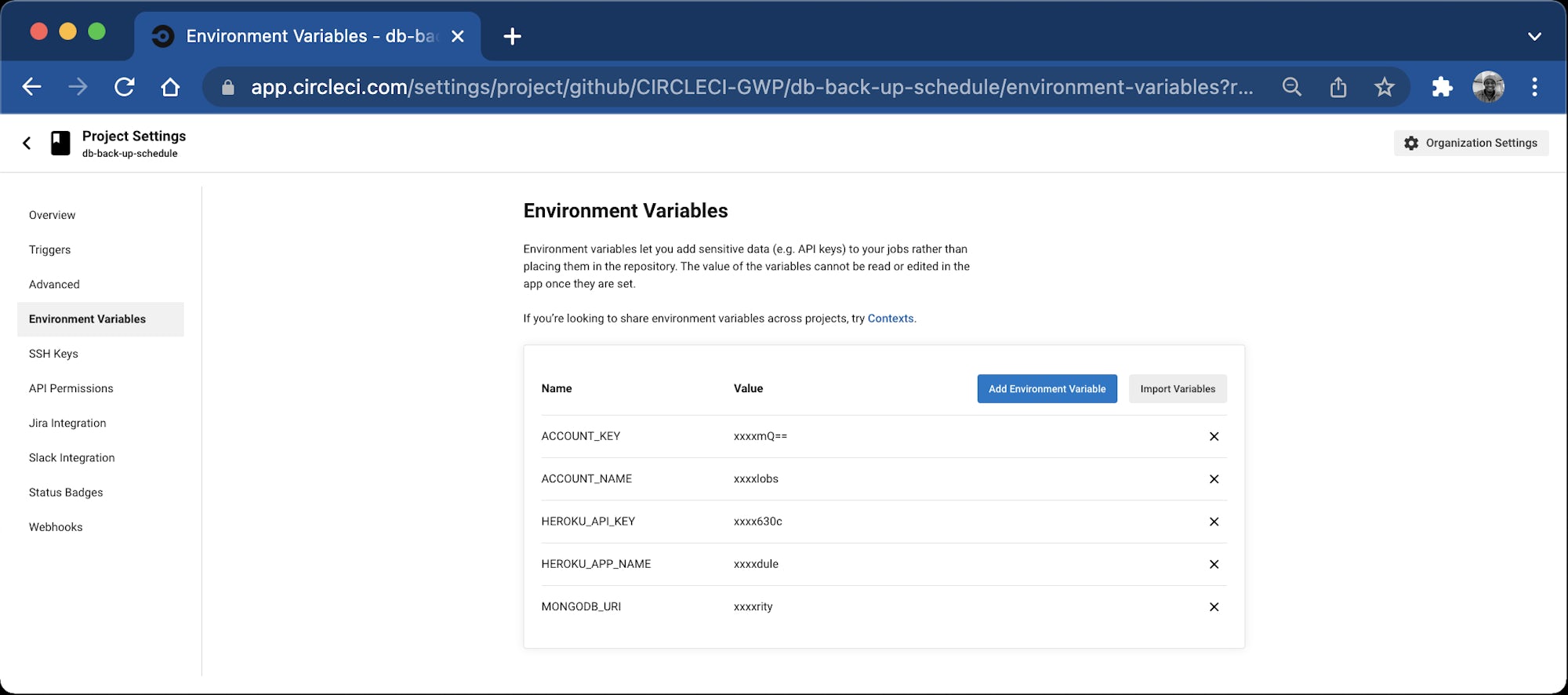Go back using the browser back arrow
The image size is (1568, 695).
(x=31, y=86)
